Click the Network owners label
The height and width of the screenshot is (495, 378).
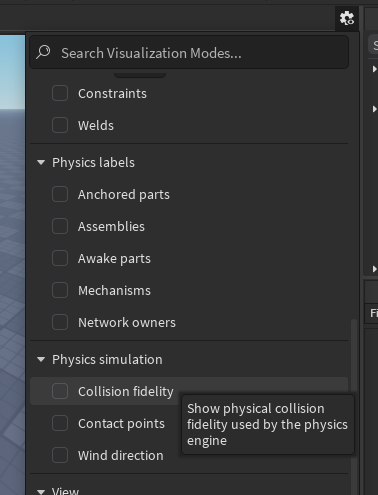point(127,323)
